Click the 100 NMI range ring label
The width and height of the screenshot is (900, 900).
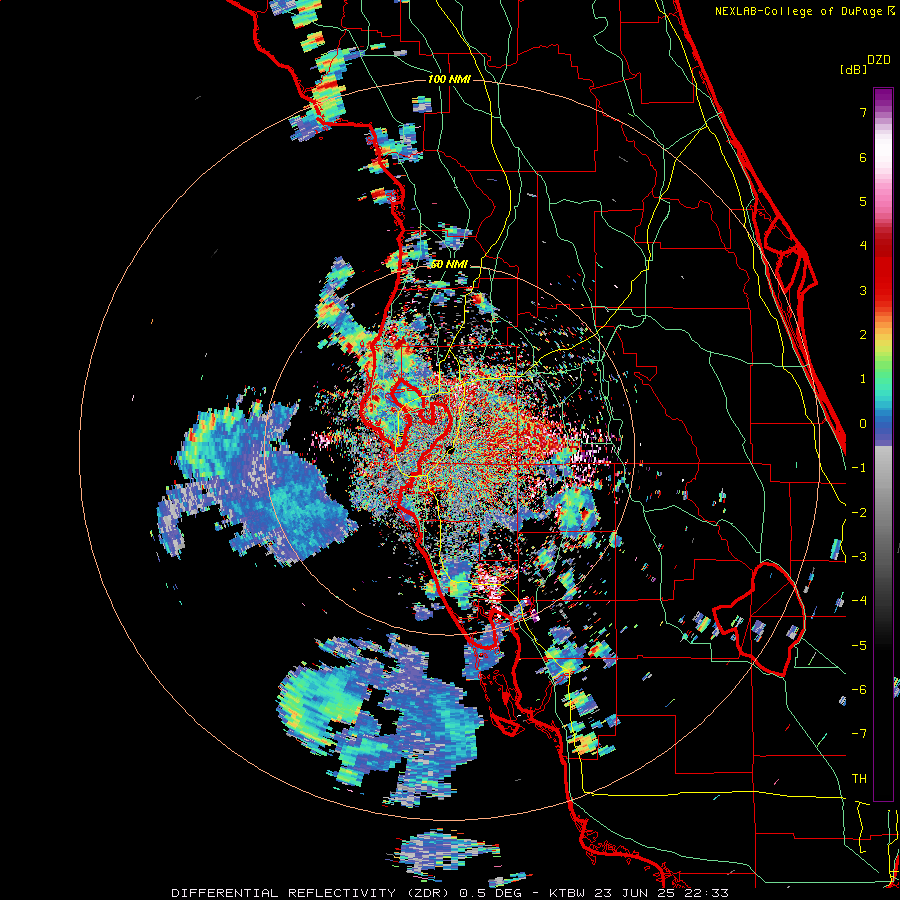tap(449, 79)
